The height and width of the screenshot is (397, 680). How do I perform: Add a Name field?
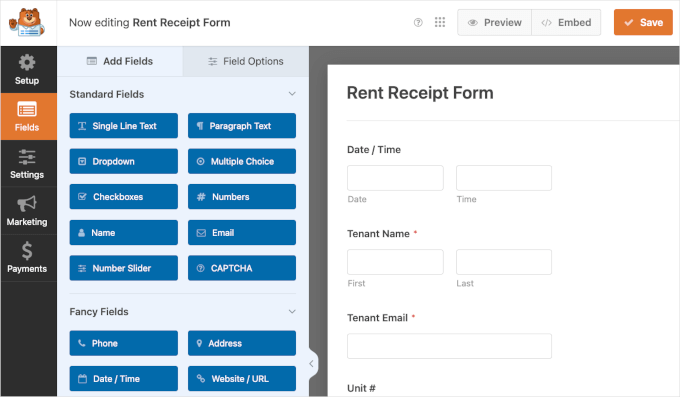(124, 233)
